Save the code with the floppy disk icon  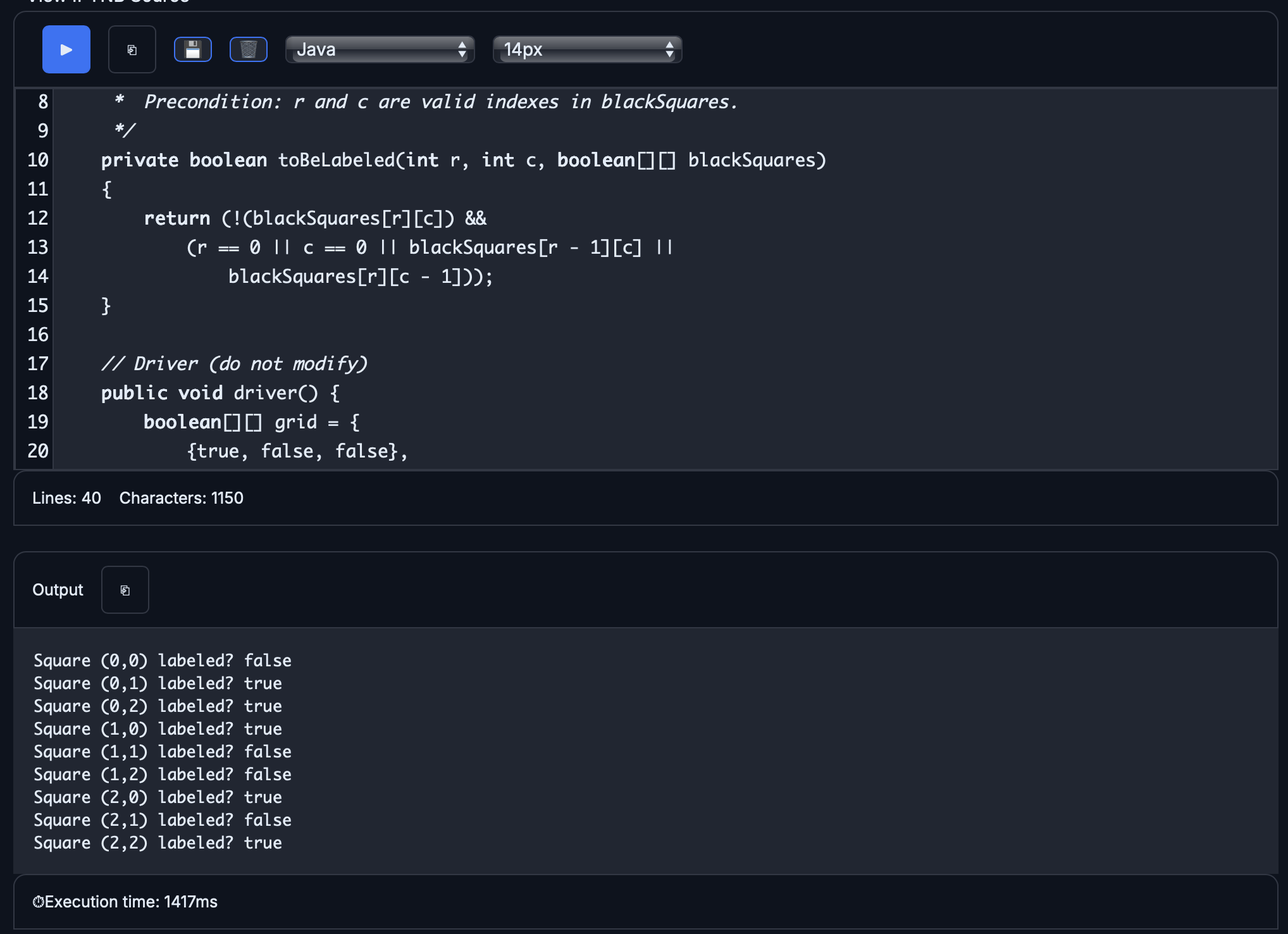(192, 49)
